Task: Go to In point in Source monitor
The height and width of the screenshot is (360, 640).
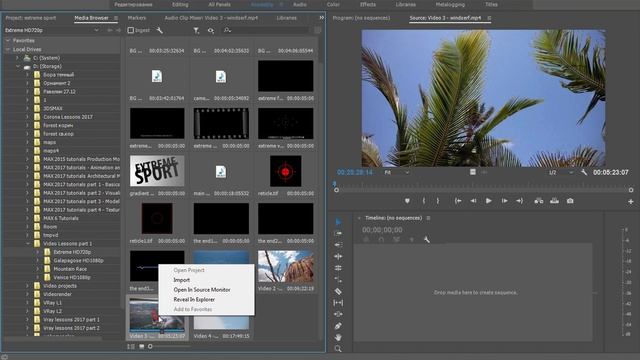Action: pos(458,201)
